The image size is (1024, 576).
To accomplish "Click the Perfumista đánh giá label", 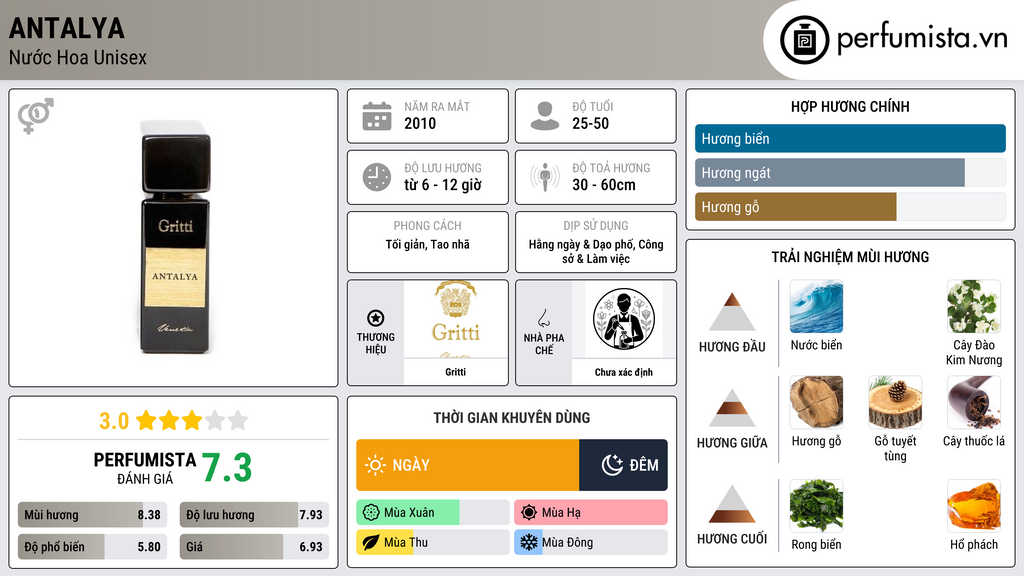I will tap(145, 468).
